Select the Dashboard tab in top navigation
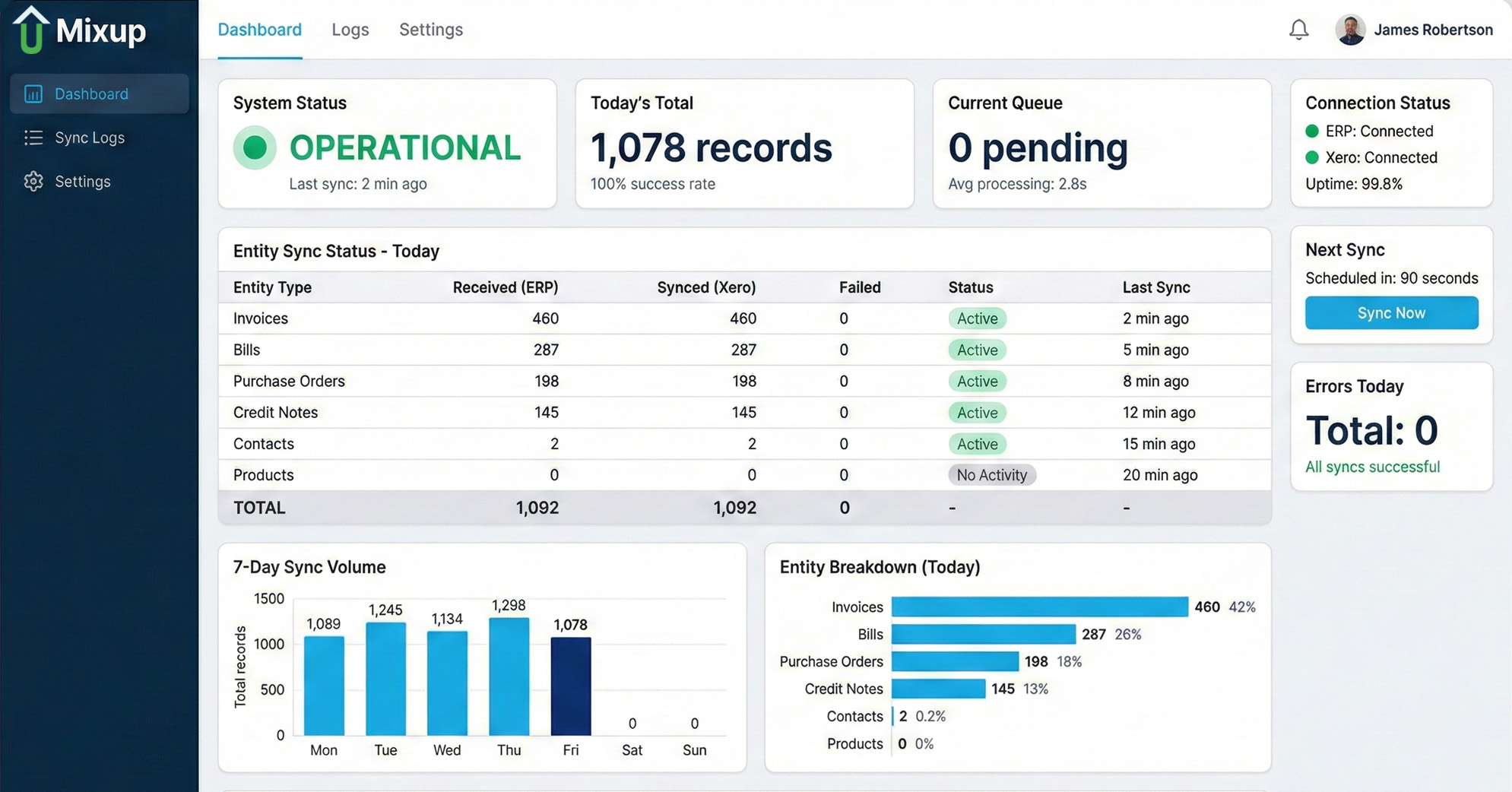1512x792 pixels. [x=259, y=30]
